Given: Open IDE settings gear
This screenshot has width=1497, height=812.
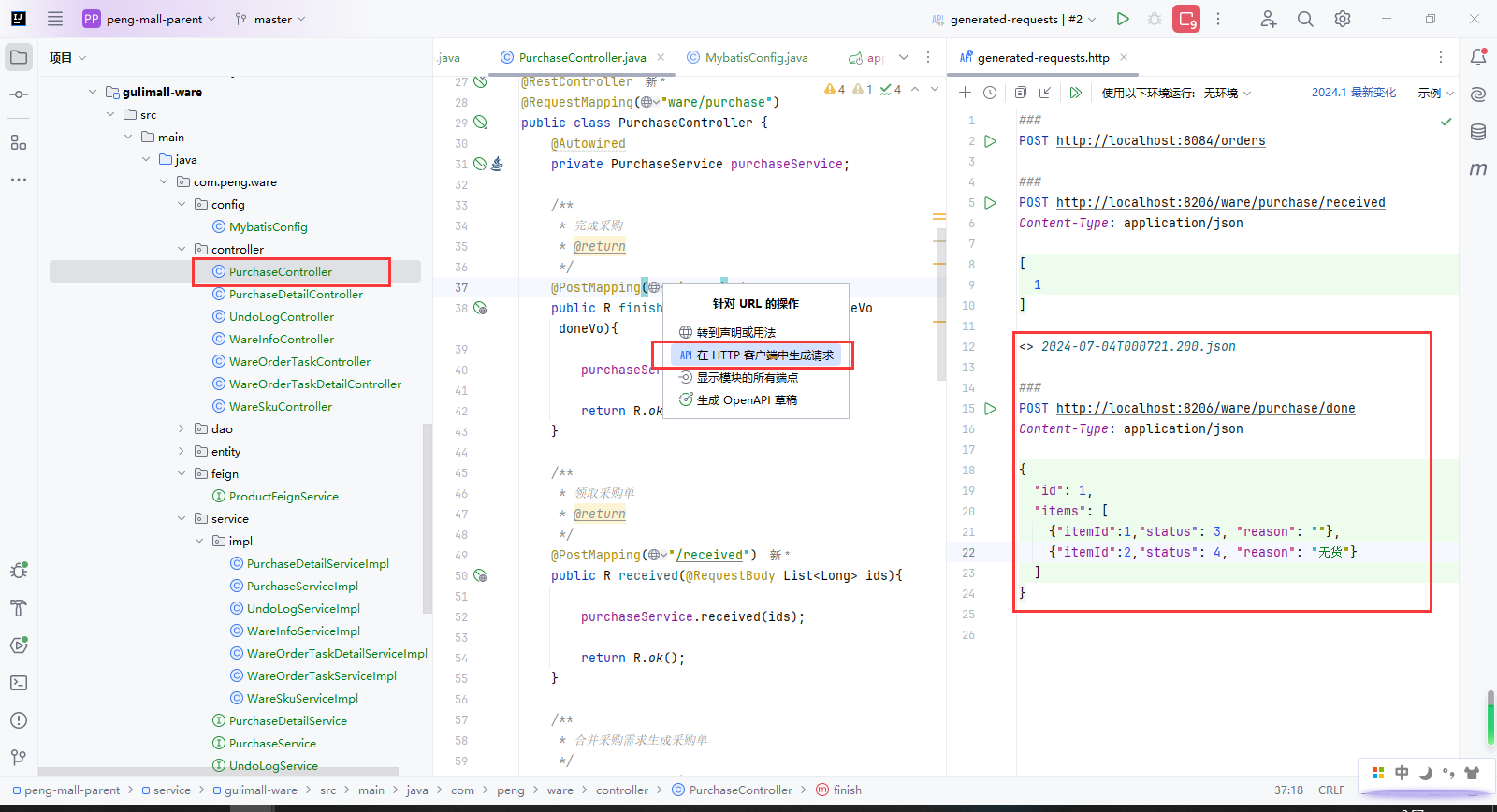Looking at the screenshot, I should 1343,19.
